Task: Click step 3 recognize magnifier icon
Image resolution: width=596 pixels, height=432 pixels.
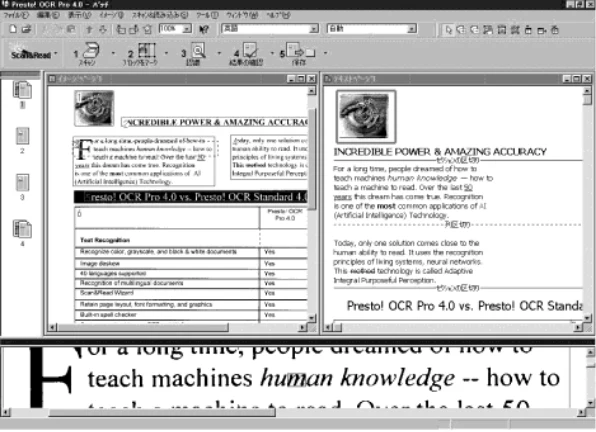Action: (x=198, y=50)
